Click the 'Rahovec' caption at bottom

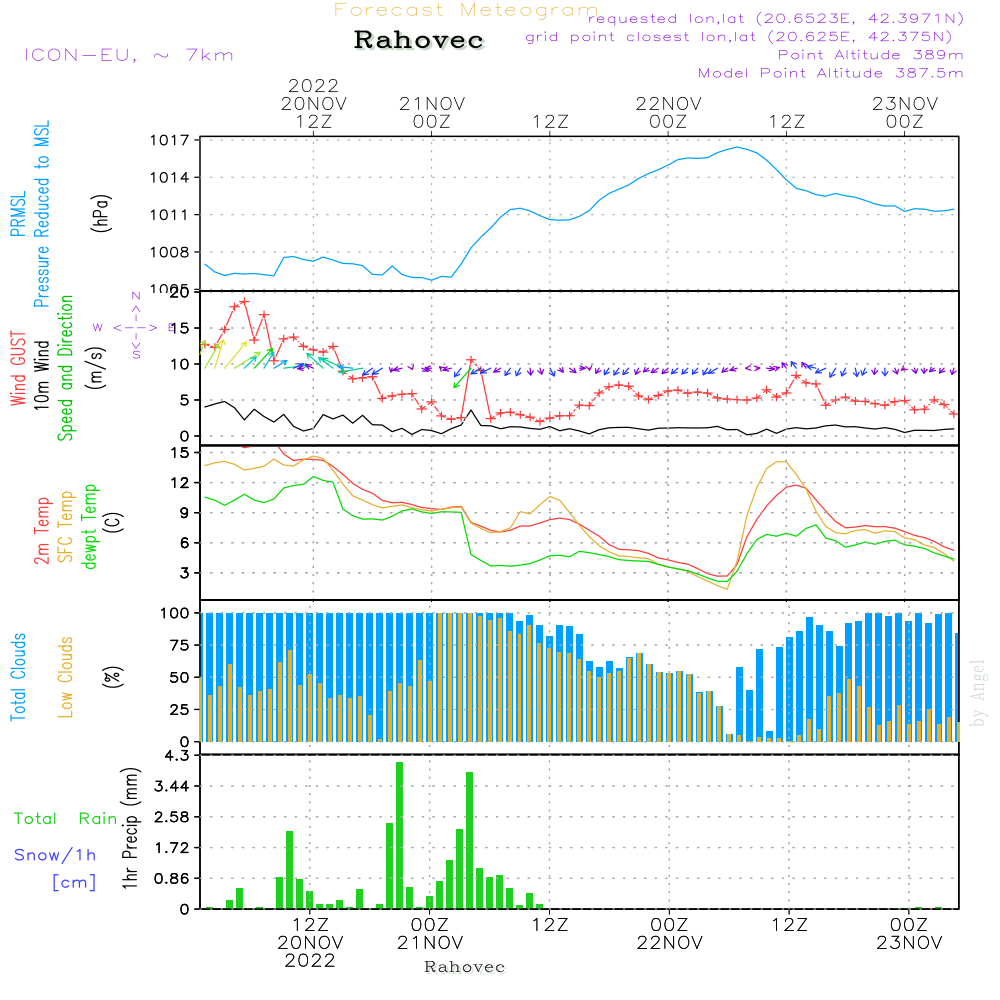point(464,967)
